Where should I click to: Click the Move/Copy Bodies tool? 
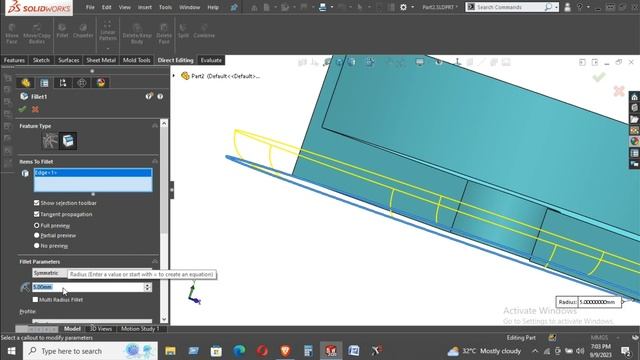pyautogui.click(x=37, y=33)
